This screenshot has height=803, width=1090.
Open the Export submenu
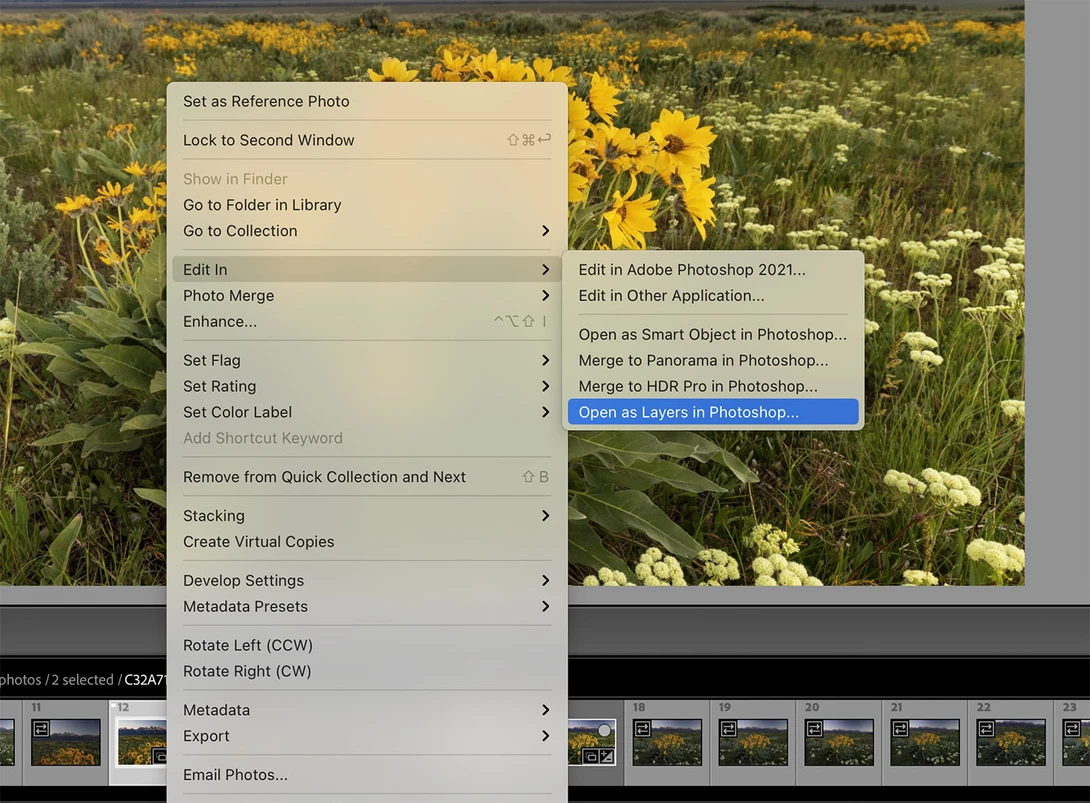[x=367, y=736]
